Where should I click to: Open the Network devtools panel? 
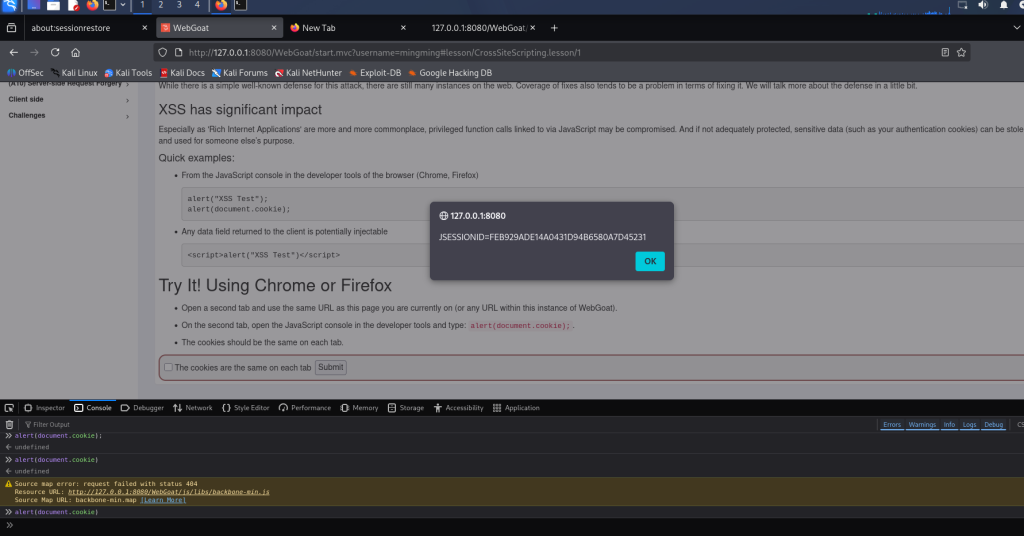(x=193, y=408)
